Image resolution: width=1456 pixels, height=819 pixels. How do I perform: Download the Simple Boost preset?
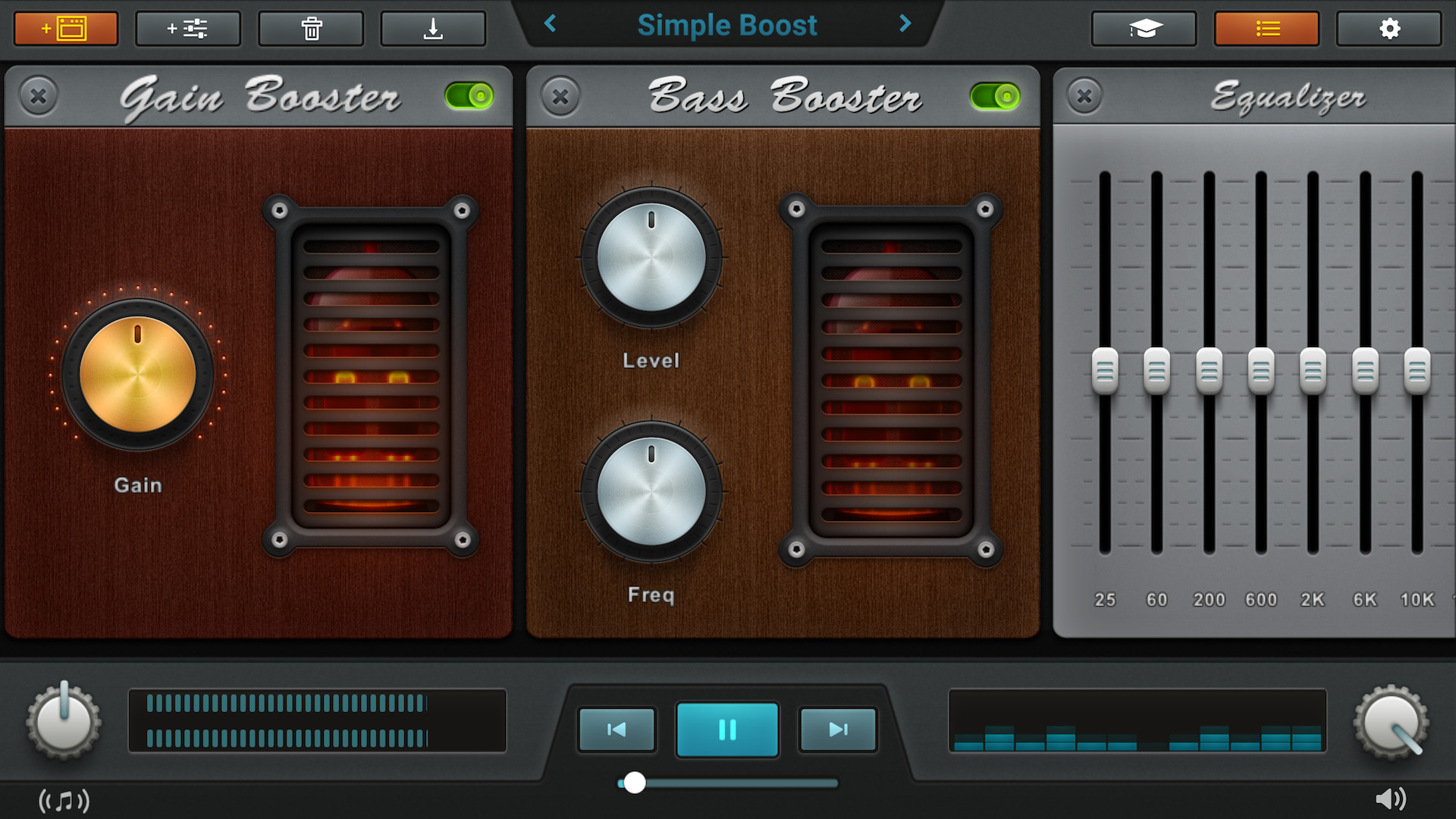pyautogui.click(x=433, y=28)
